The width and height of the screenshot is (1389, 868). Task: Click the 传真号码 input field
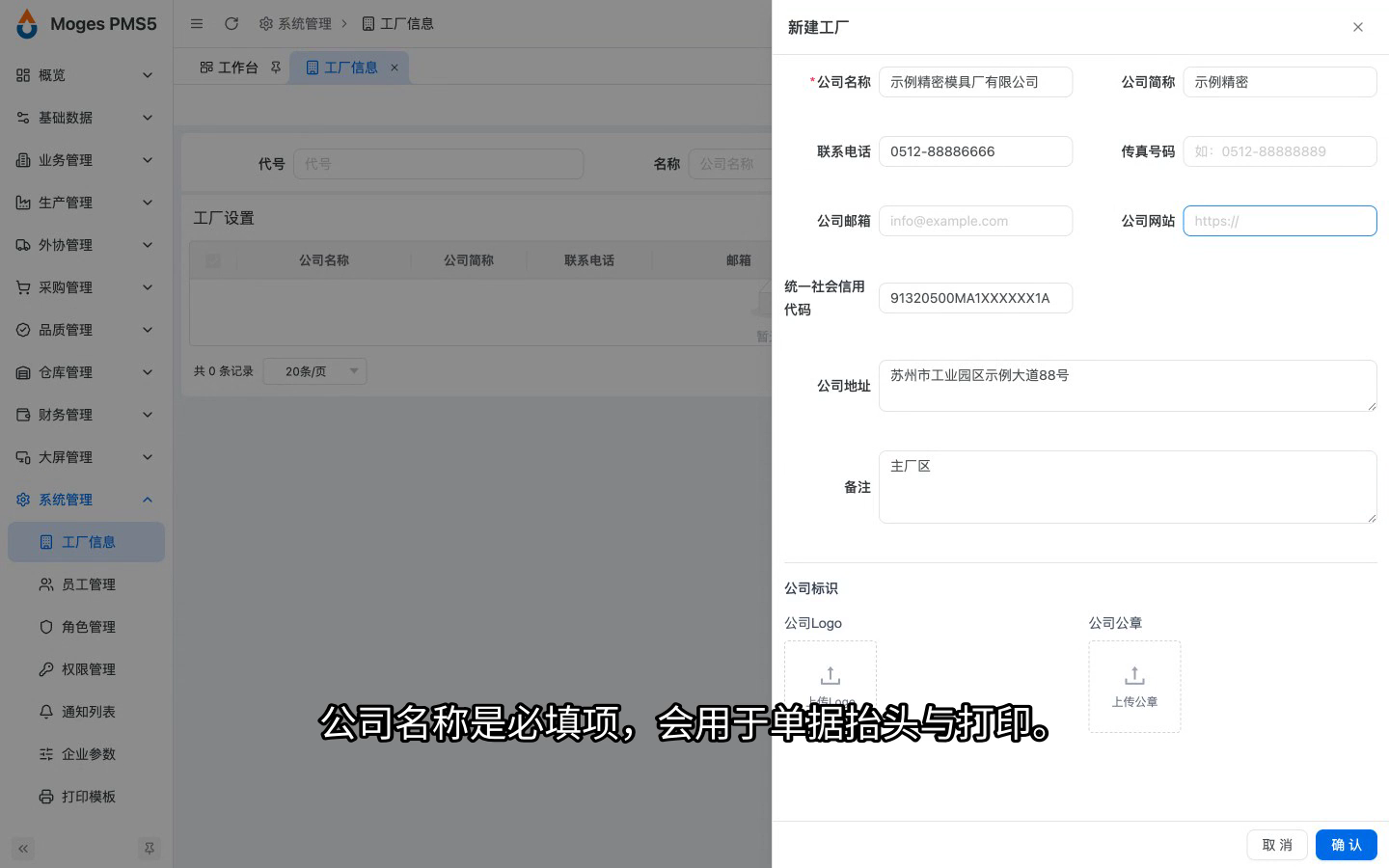tap(1280, 151)
